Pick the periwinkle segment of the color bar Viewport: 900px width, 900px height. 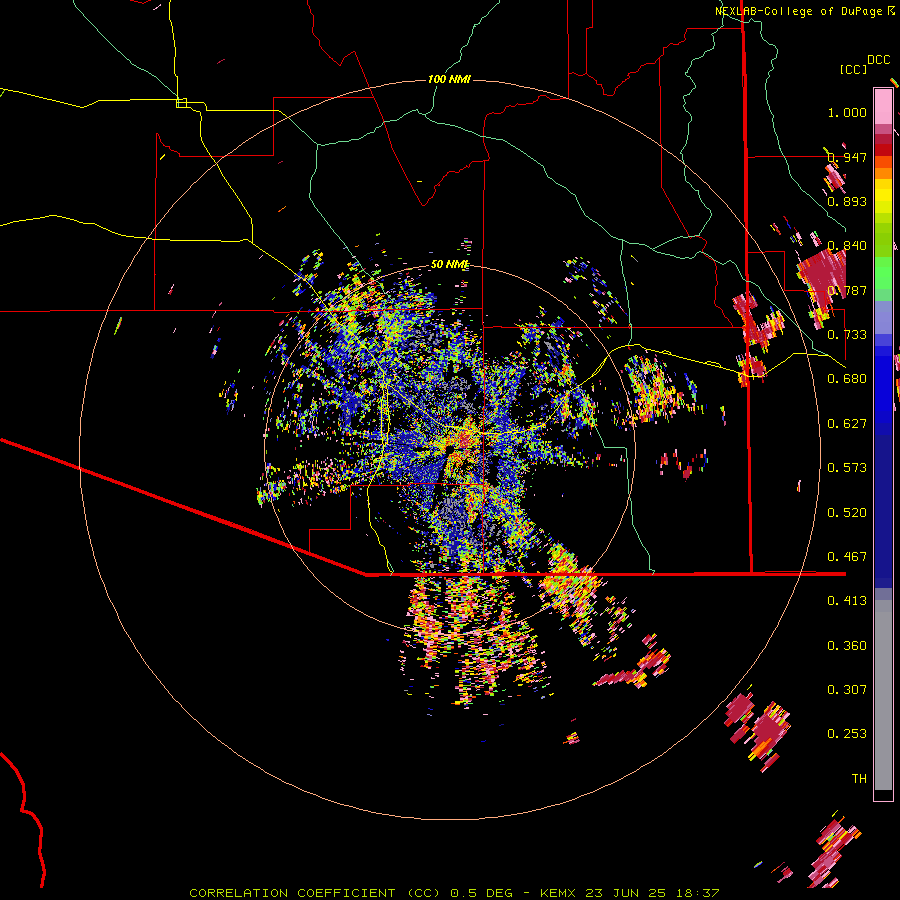(883, 319)
